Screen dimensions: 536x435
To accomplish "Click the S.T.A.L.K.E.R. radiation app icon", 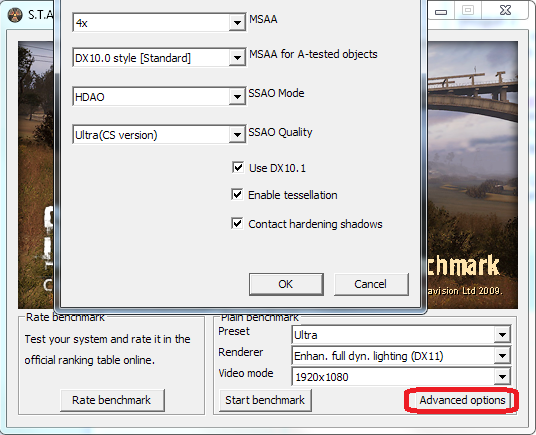I will (x=15, y=15).
